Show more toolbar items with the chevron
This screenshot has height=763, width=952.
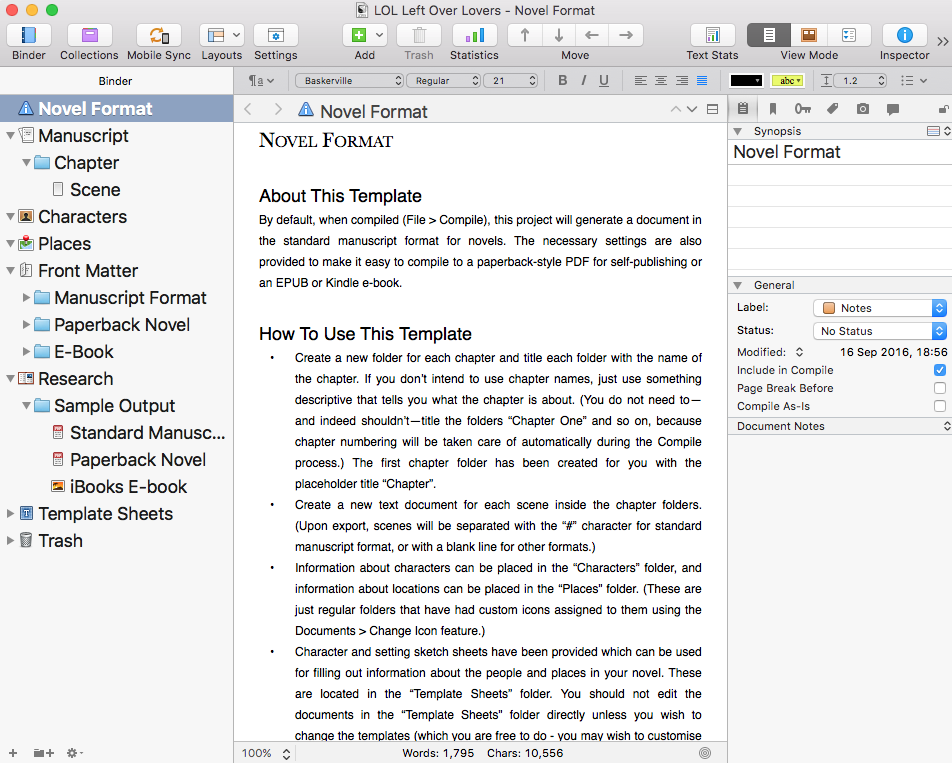[x=942, y=41]
